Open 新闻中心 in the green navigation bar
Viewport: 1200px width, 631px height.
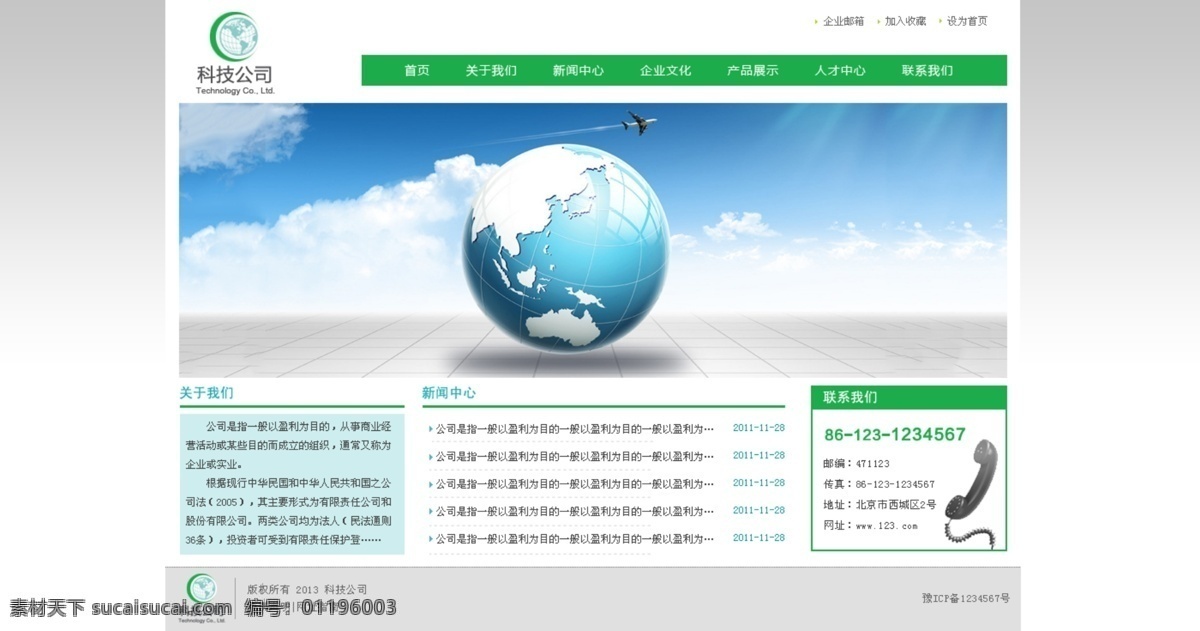(578, 71)
